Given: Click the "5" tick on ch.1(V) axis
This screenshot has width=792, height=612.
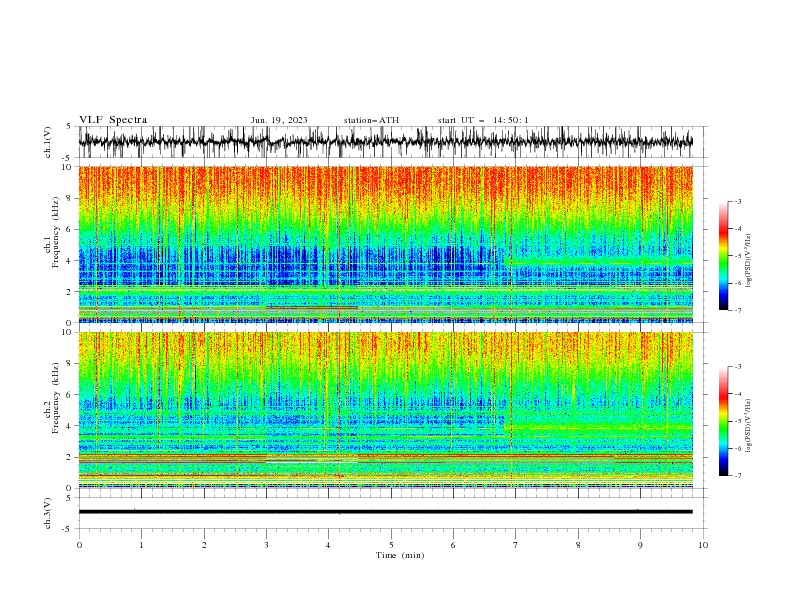Looking at the screenshot, I should 69,126.
